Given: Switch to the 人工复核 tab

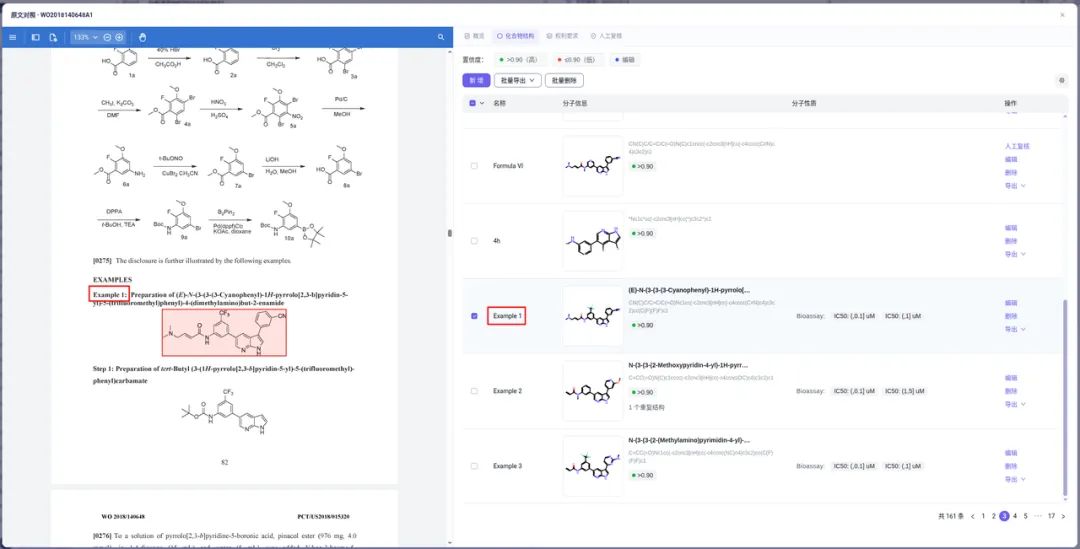Looking at the screenshot, I should (606, 36).
